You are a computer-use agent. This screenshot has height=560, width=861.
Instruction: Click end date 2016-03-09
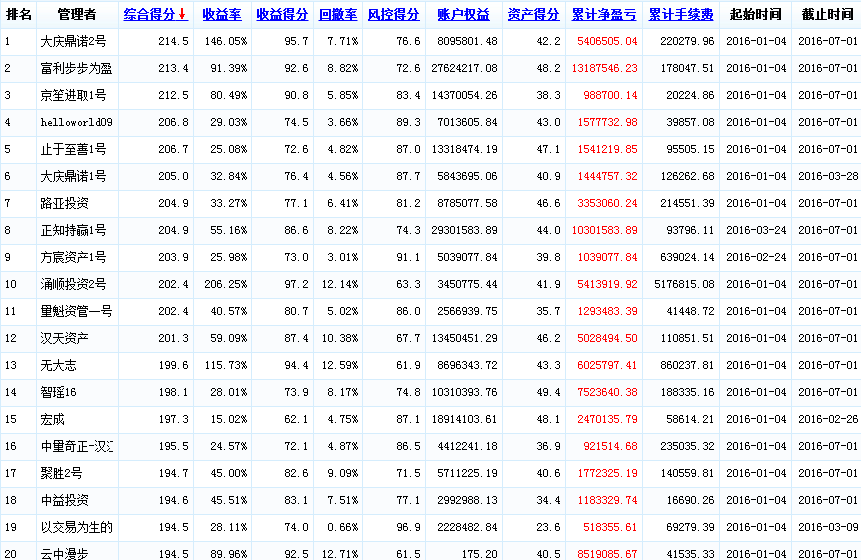(828, 527)
